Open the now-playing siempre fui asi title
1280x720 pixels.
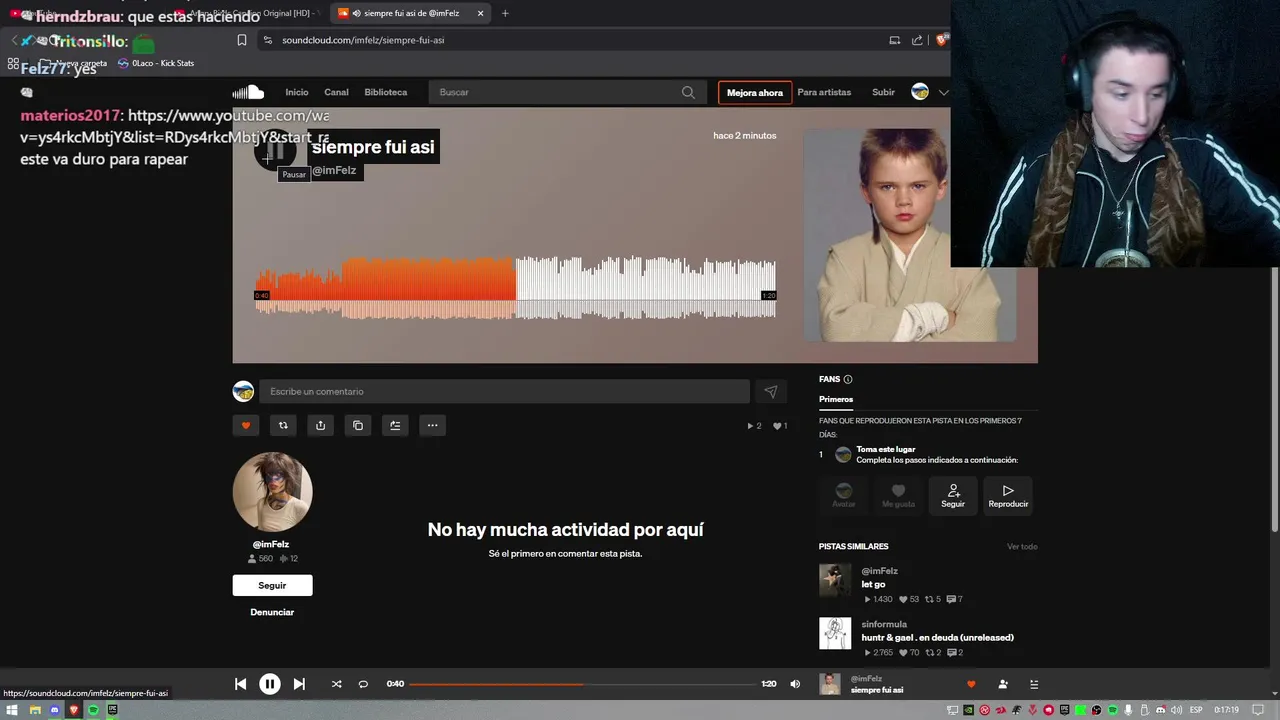877,690
